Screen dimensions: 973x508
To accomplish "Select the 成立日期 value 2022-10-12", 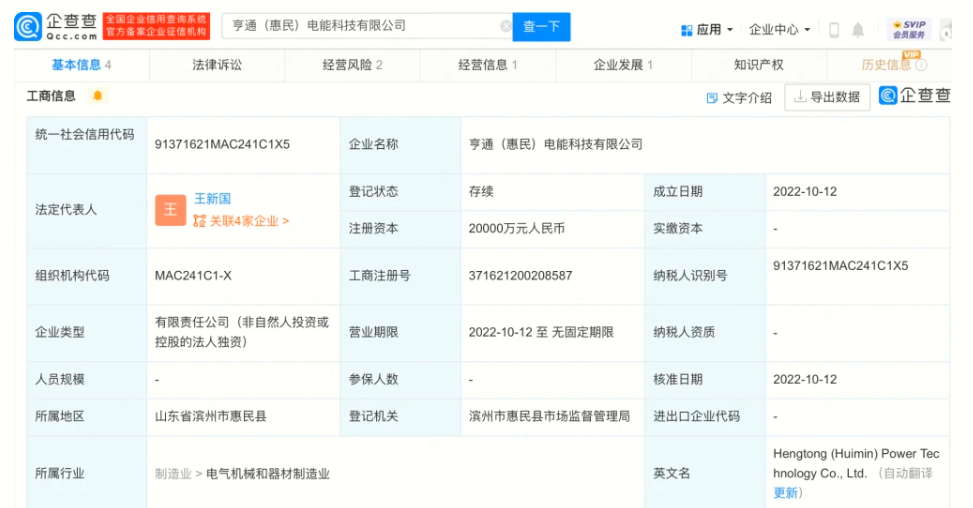I will click(805, 192).
